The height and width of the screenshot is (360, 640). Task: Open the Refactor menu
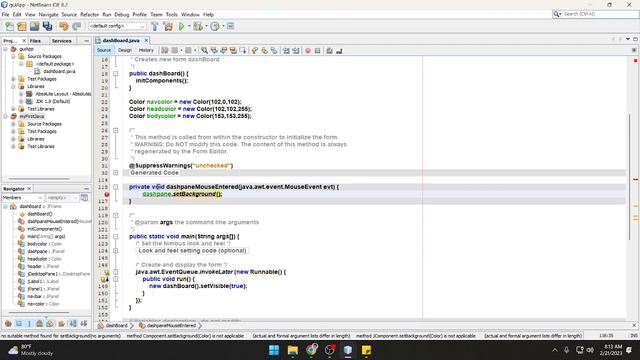tap(89, 14)
